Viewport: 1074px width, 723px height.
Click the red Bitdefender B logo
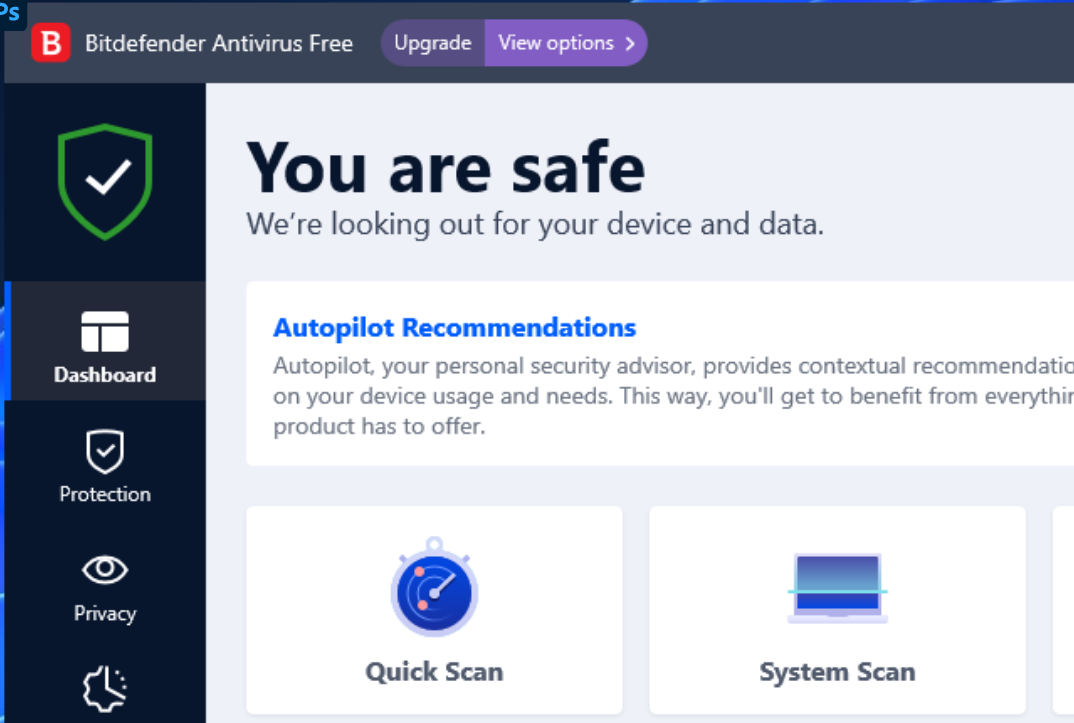(51, 42)
